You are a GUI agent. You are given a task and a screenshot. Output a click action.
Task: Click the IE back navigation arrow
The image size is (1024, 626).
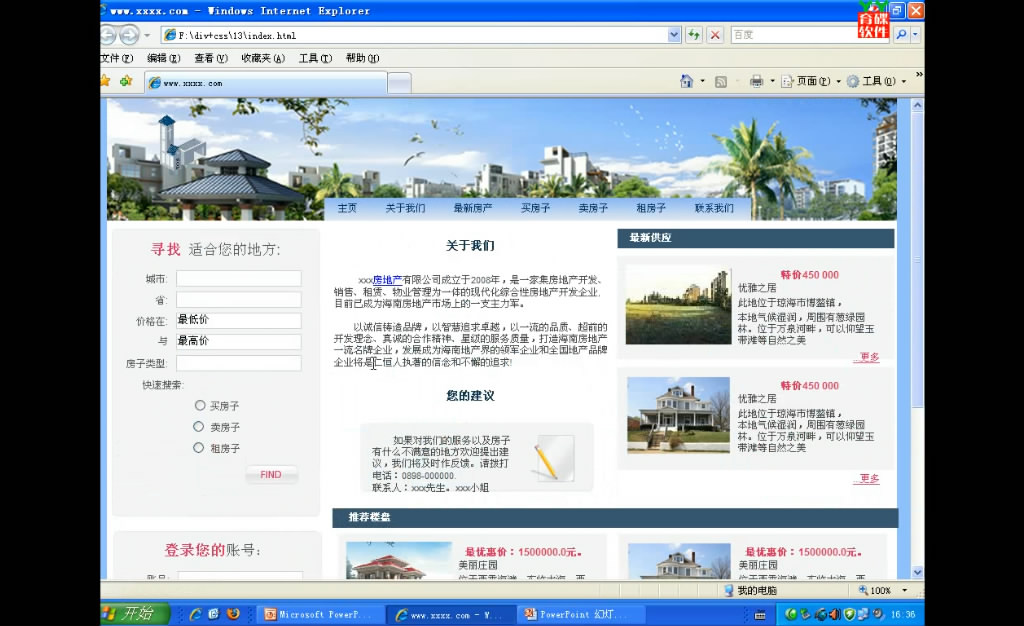coord(107,35)
